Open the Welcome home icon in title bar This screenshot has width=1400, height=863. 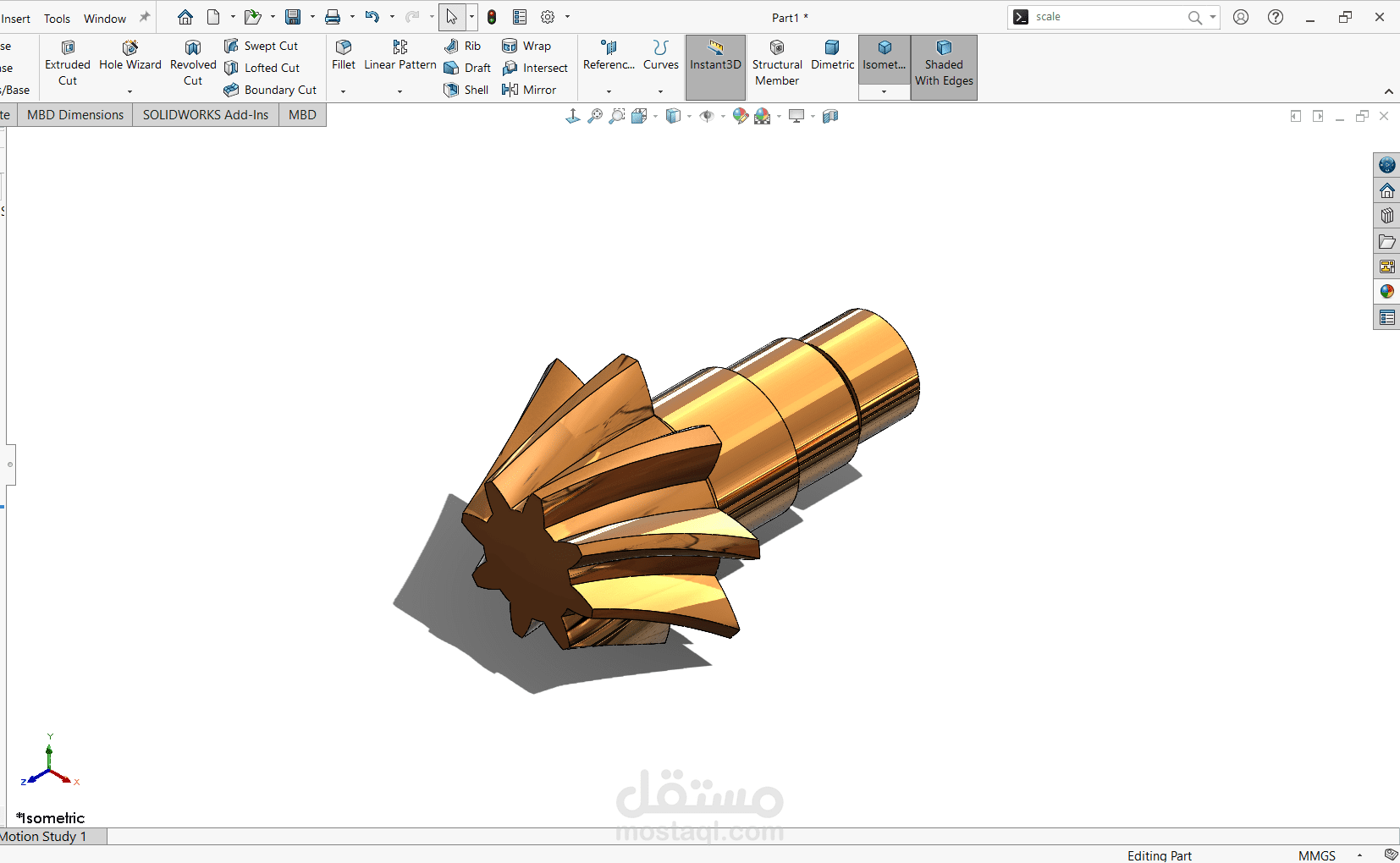[185, 17]
